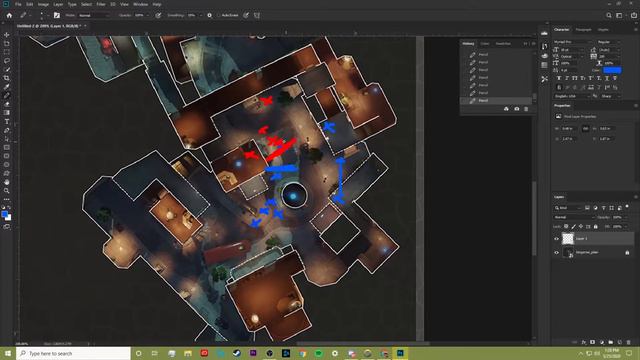640x360 pixels.
Task: Toggle lock image pixels brush icon
Action: click(x=573, y=227)
